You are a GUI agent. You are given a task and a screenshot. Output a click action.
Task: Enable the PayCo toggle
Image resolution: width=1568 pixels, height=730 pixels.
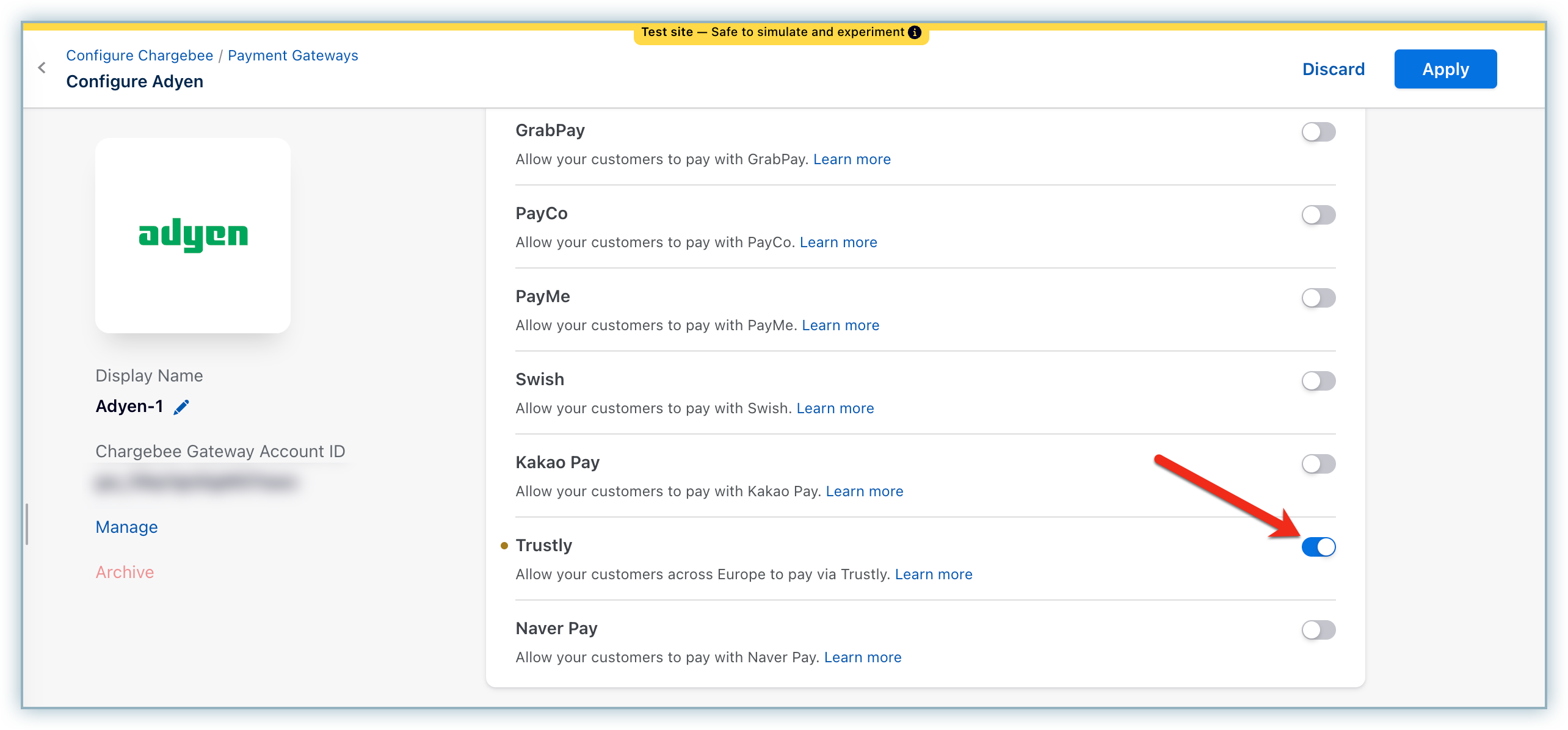point(1318,215)
